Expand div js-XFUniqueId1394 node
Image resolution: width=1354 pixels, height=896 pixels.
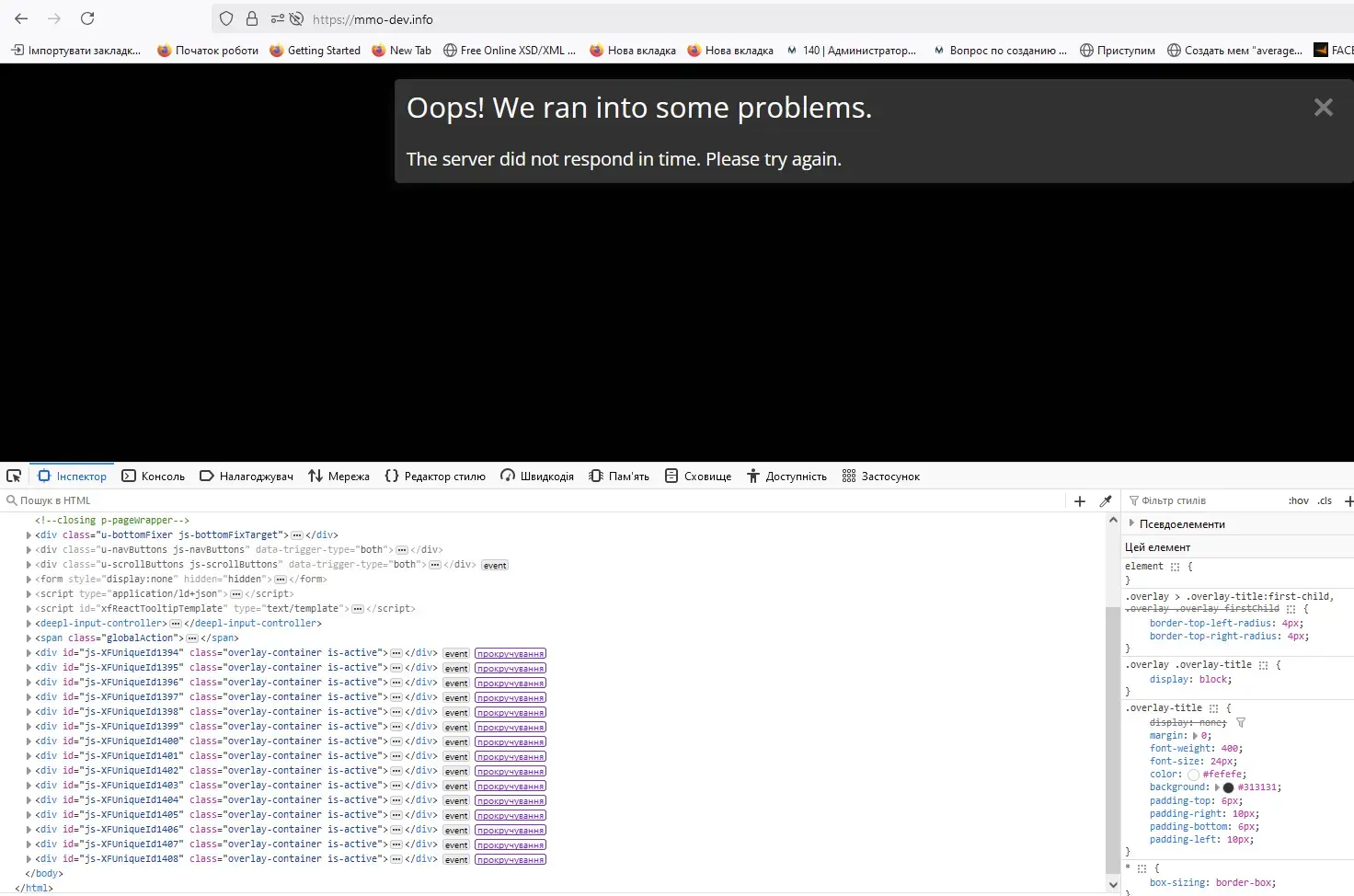pos(29,653)
